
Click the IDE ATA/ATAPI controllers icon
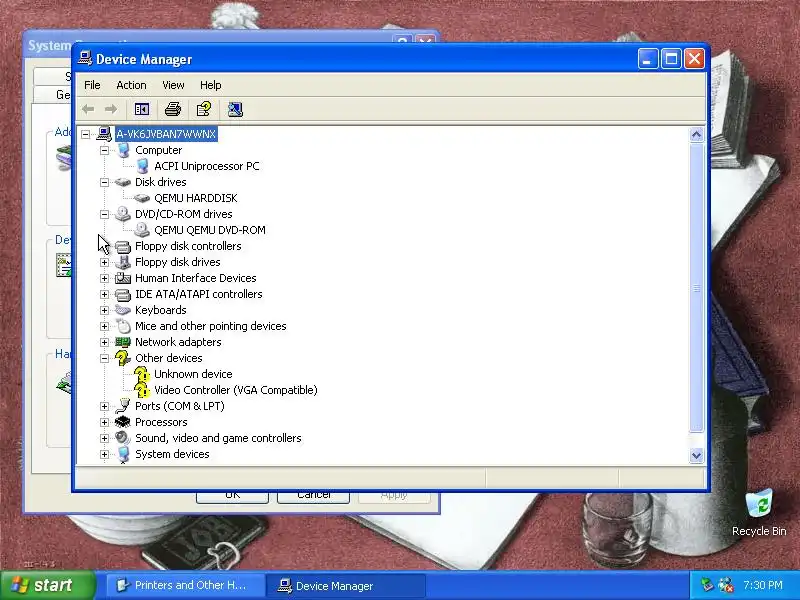pos(123,294)
